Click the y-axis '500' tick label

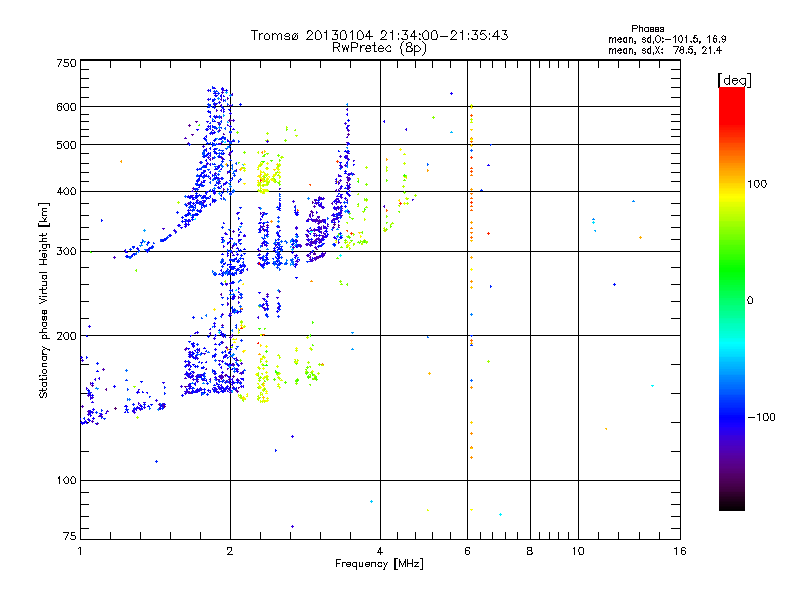tap(66, 145)
